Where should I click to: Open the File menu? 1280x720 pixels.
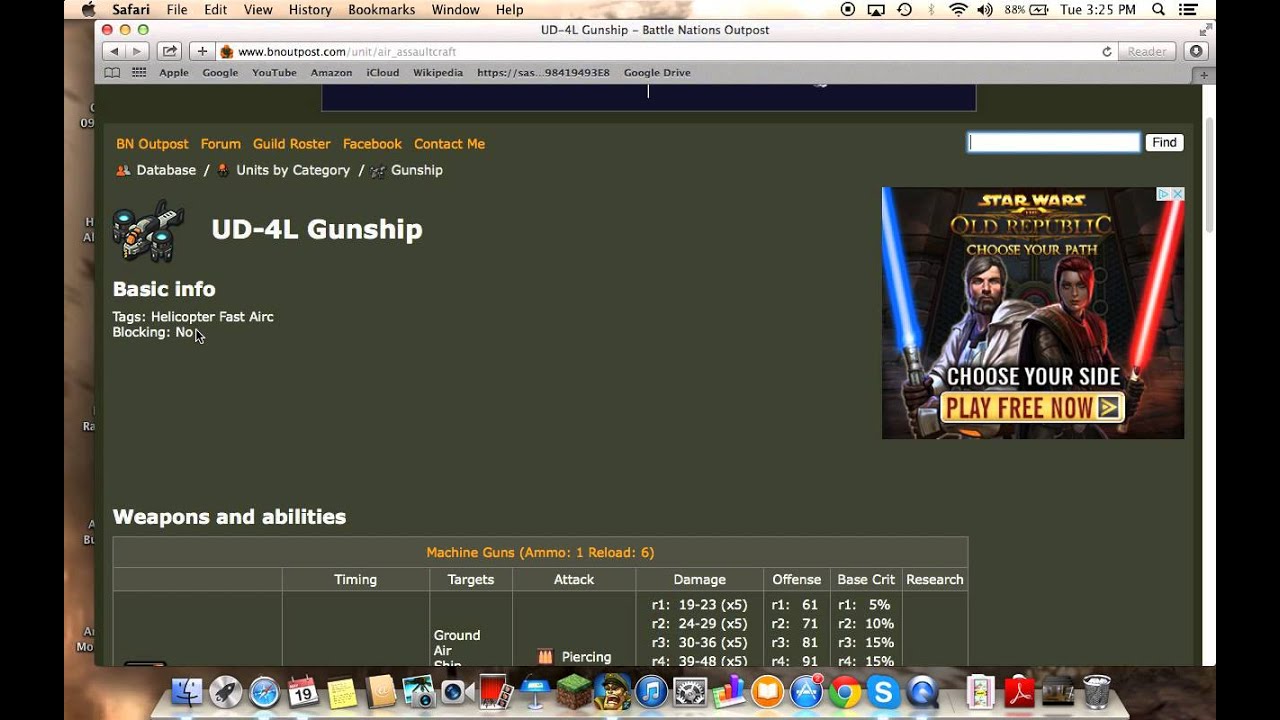[177, 10]
